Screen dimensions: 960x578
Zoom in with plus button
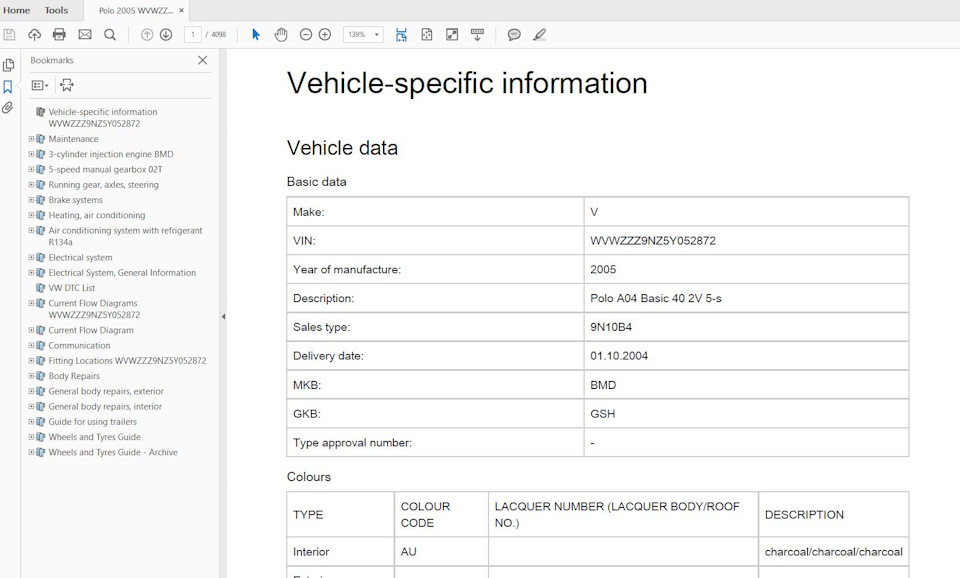[325, 35]
